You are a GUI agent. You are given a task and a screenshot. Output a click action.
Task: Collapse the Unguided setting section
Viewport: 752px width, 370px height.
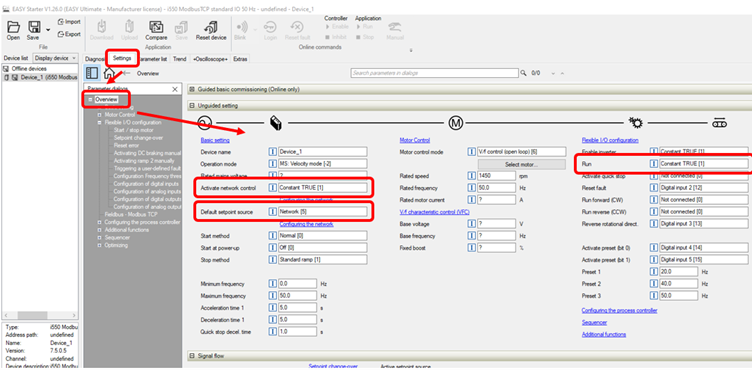point(192,106)
